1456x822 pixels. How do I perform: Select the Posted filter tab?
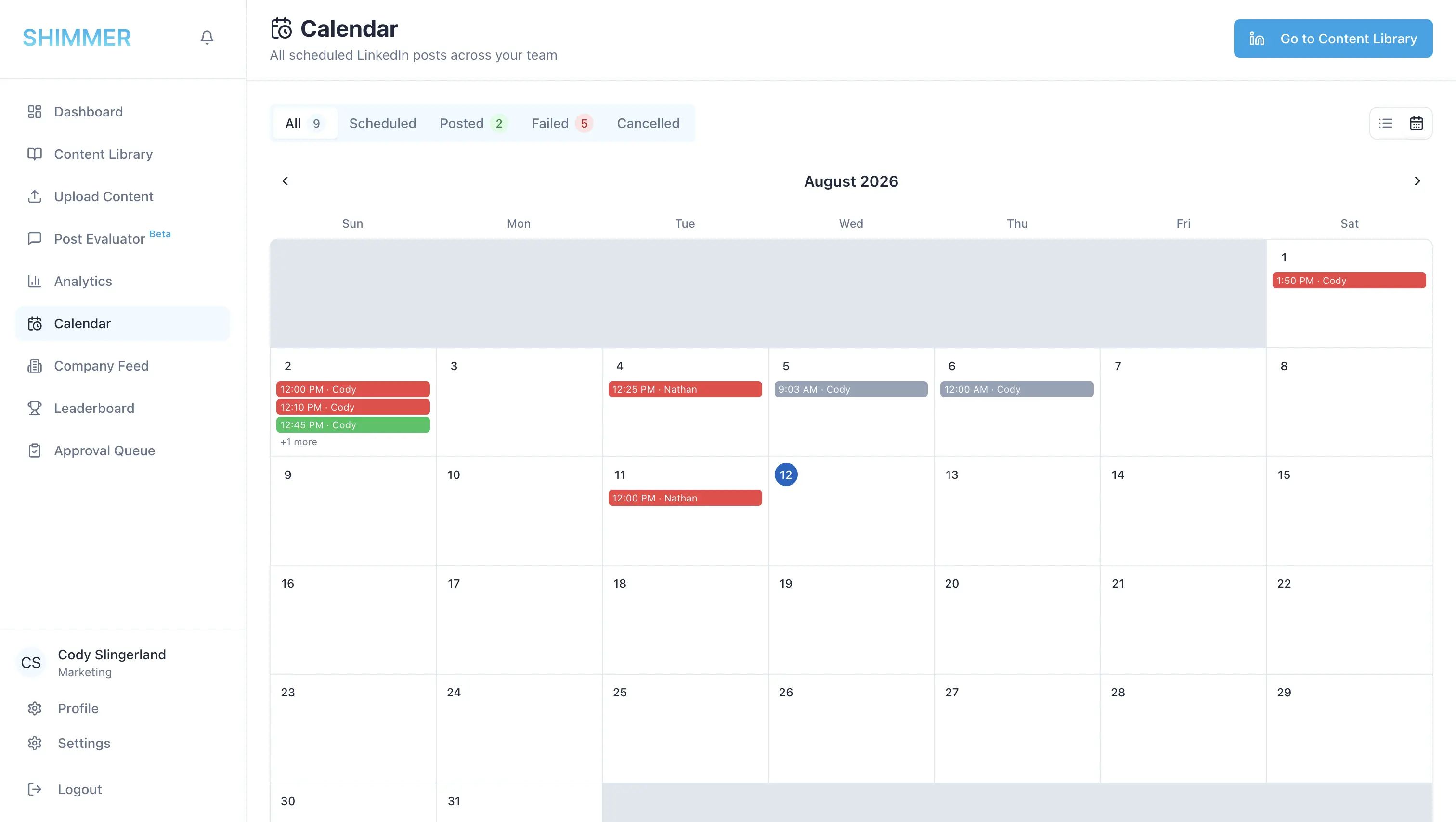tap(474, 123)
